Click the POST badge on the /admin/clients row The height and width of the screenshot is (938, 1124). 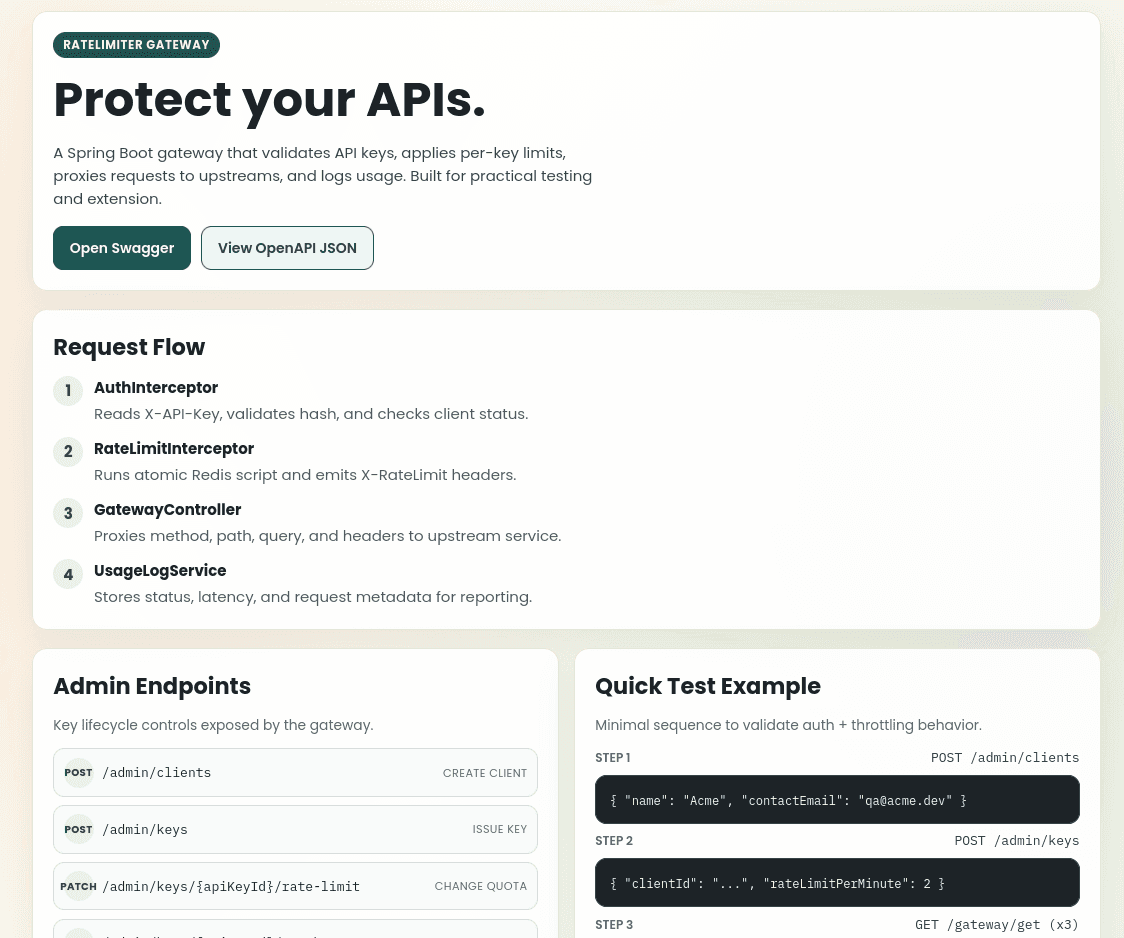coord(79,772)
